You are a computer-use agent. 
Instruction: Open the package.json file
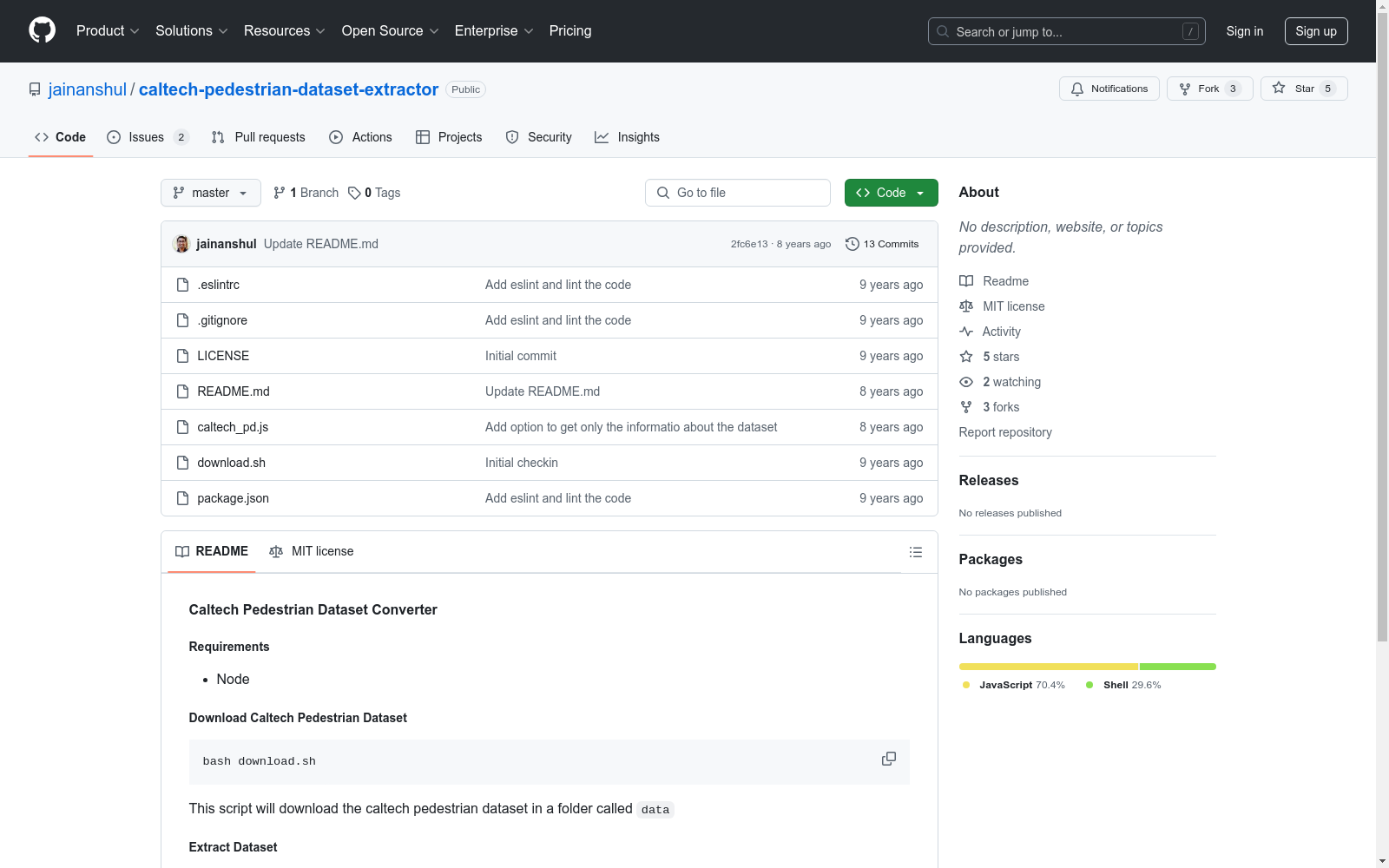(x=233, y=498)
